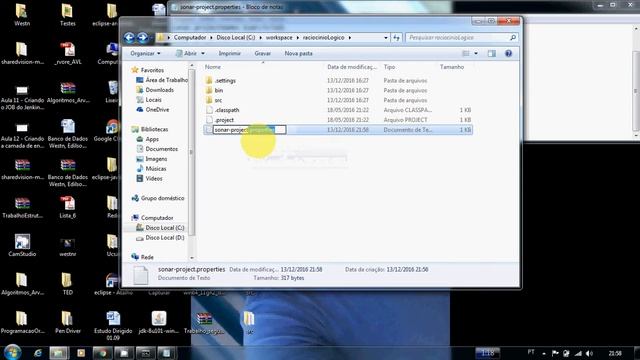Open Apps library in the navigation pane

pos(152,139)
